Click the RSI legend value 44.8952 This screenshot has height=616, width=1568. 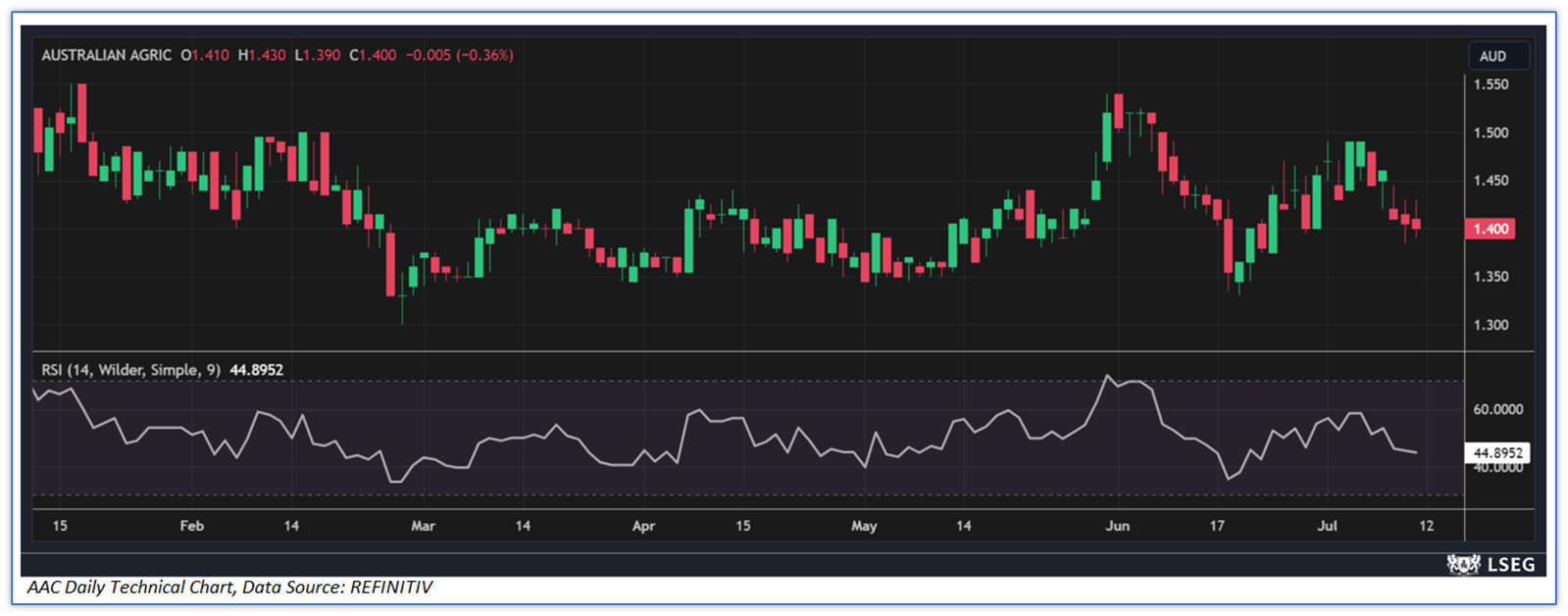pos(256,370)
